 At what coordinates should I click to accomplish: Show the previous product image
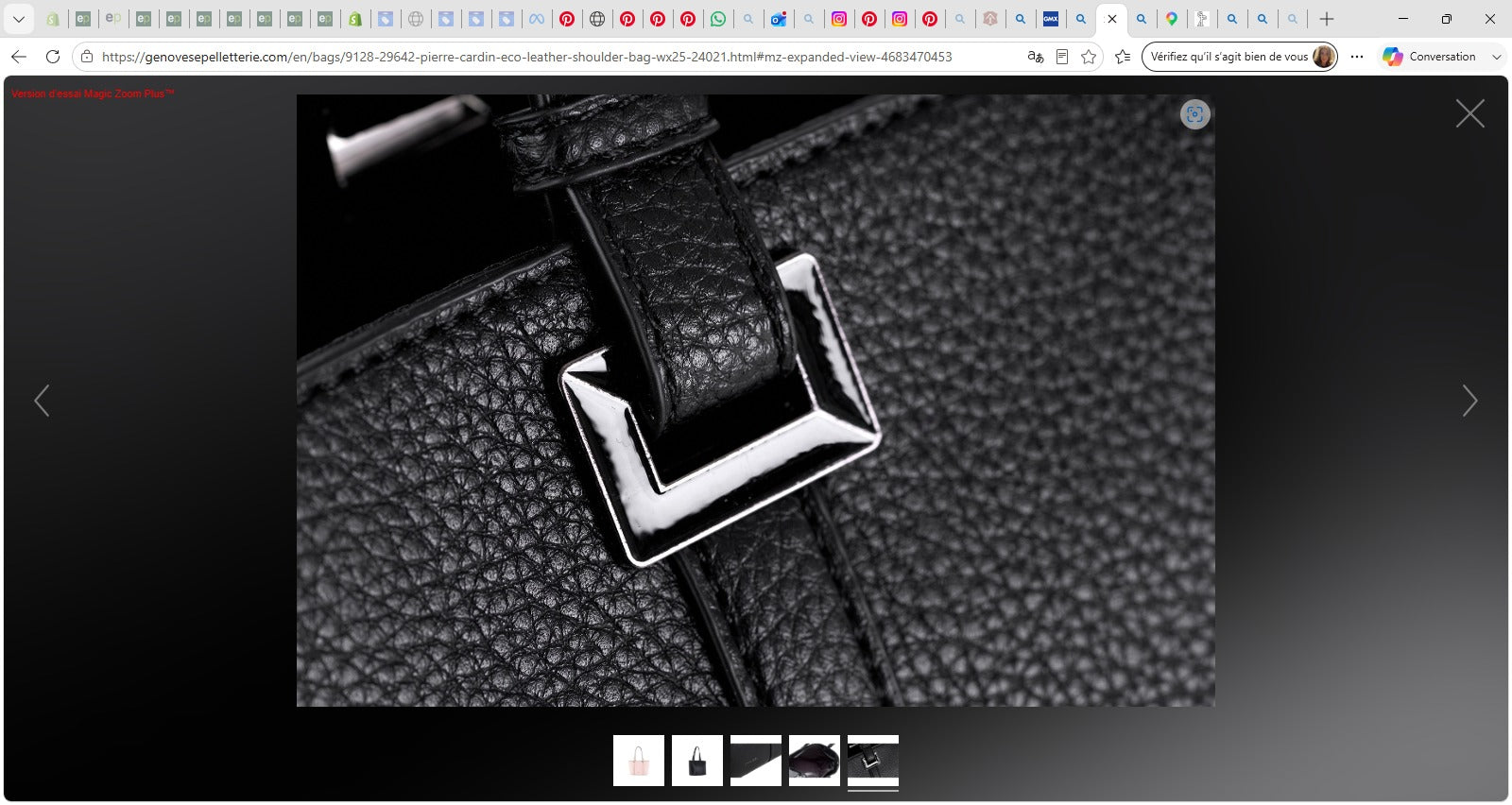(x=42, y=401)
